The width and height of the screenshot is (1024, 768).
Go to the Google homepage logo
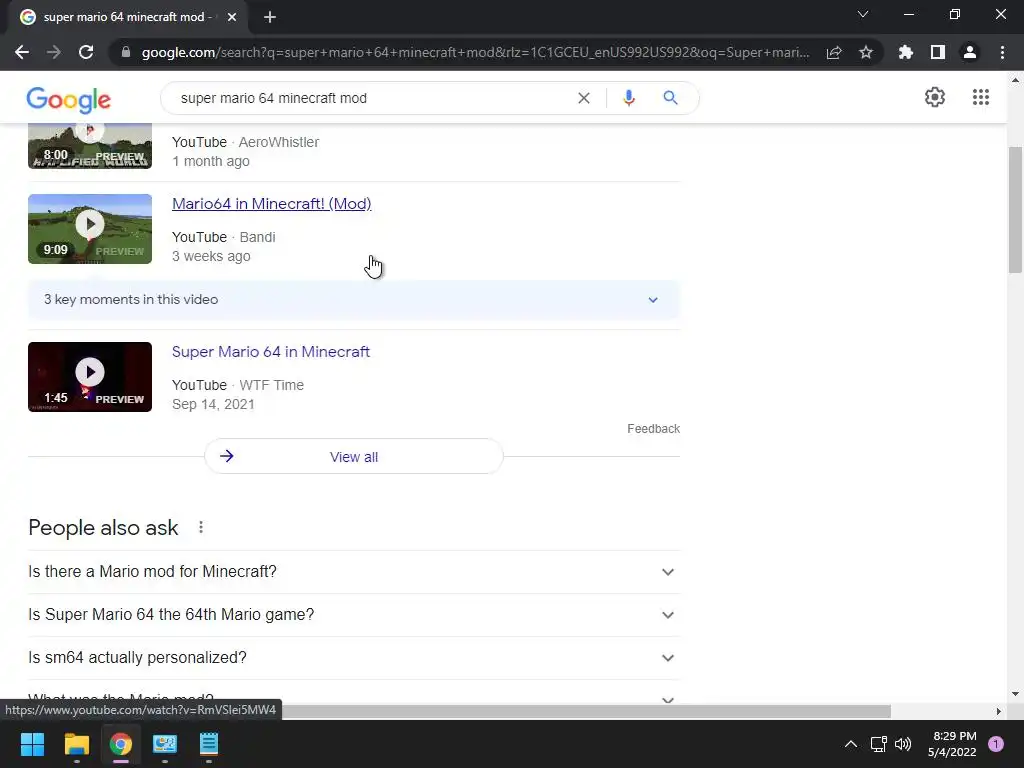(x=69, y=100)
